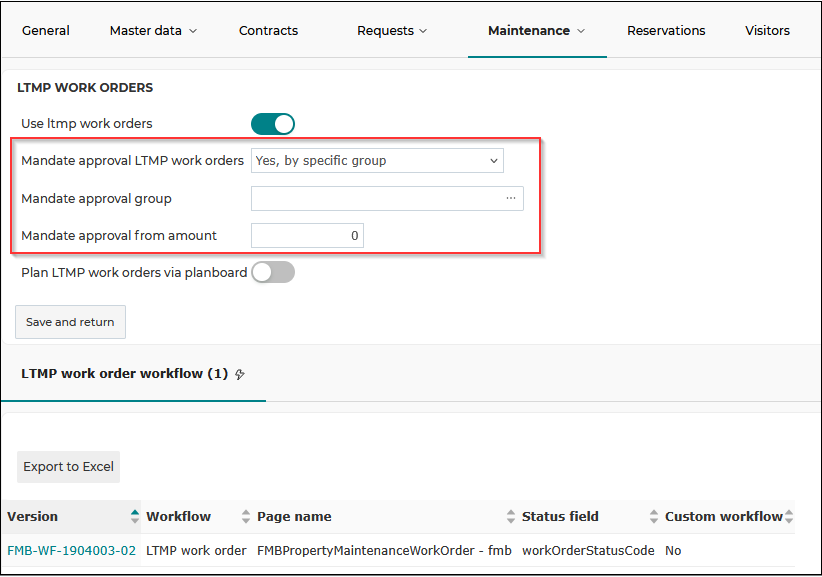Click the FMBPropertyMaintenanceWorkOrder - fmb page name cell
822x577 pixels.
(384, 550)
